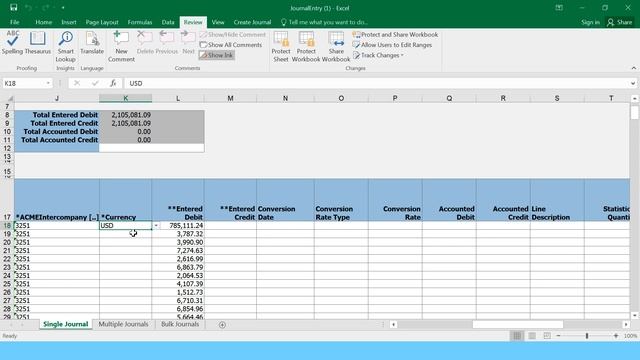Switch to the Multiple Journals sheet tab

123,324
